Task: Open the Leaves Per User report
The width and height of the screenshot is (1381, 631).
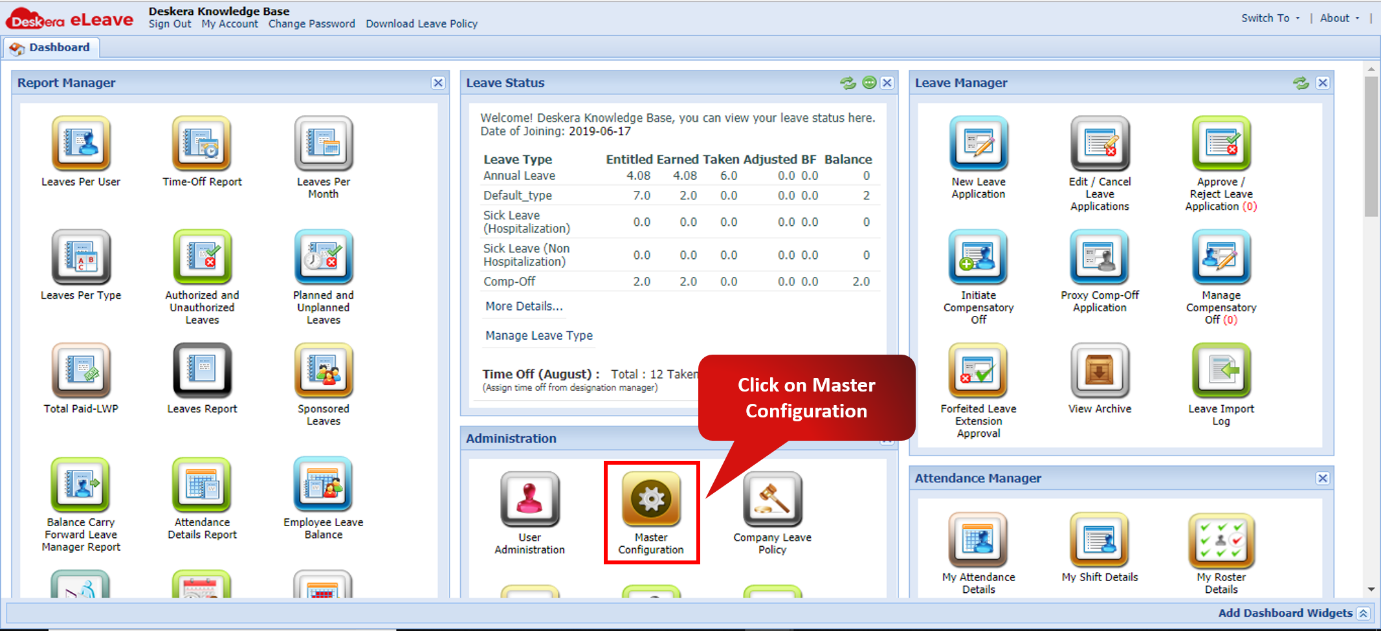Action: pyautogui.click(x=81, y=144)
